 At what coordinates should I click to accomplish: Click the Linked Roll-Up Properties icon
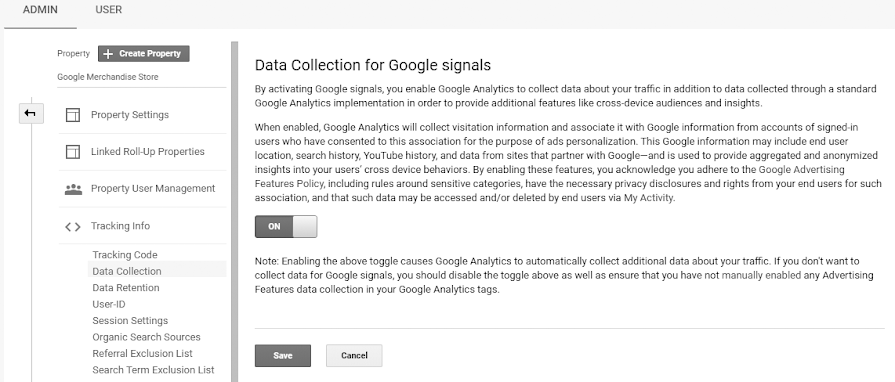[x=72, y=151]
